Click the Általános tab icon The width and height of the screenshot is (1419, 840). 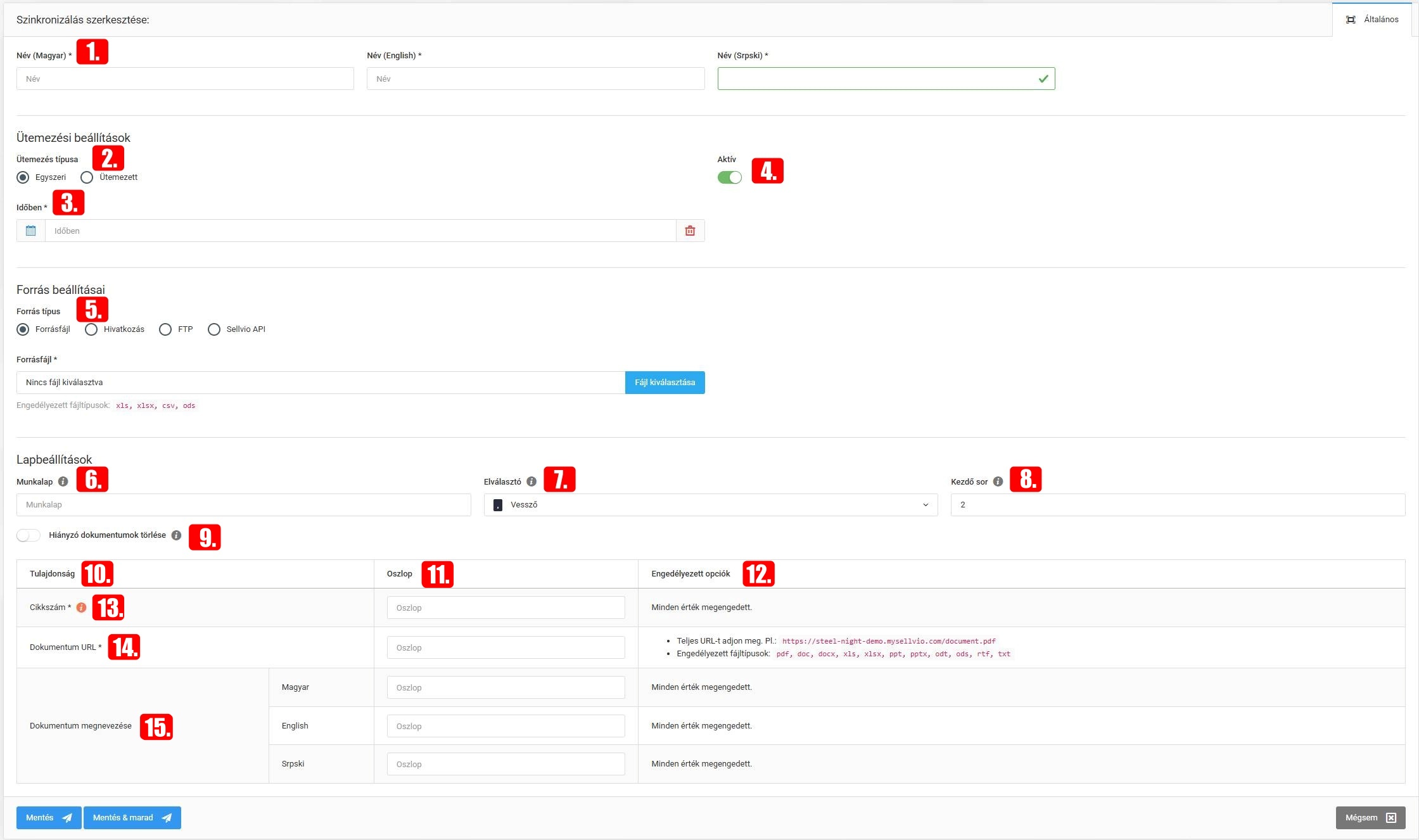coord(1351,20)
